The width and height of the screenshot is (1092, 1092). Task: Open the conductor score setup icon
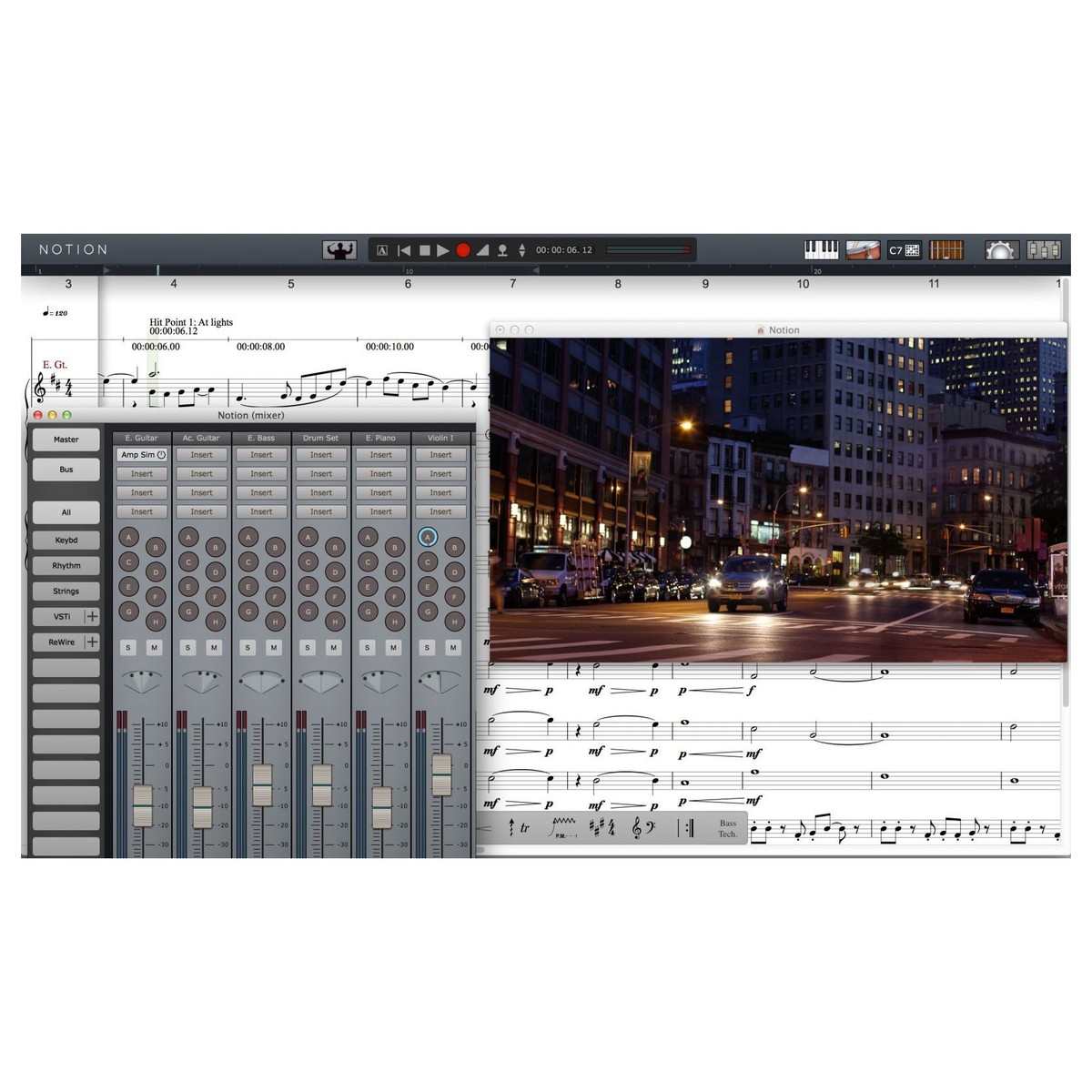339,250
